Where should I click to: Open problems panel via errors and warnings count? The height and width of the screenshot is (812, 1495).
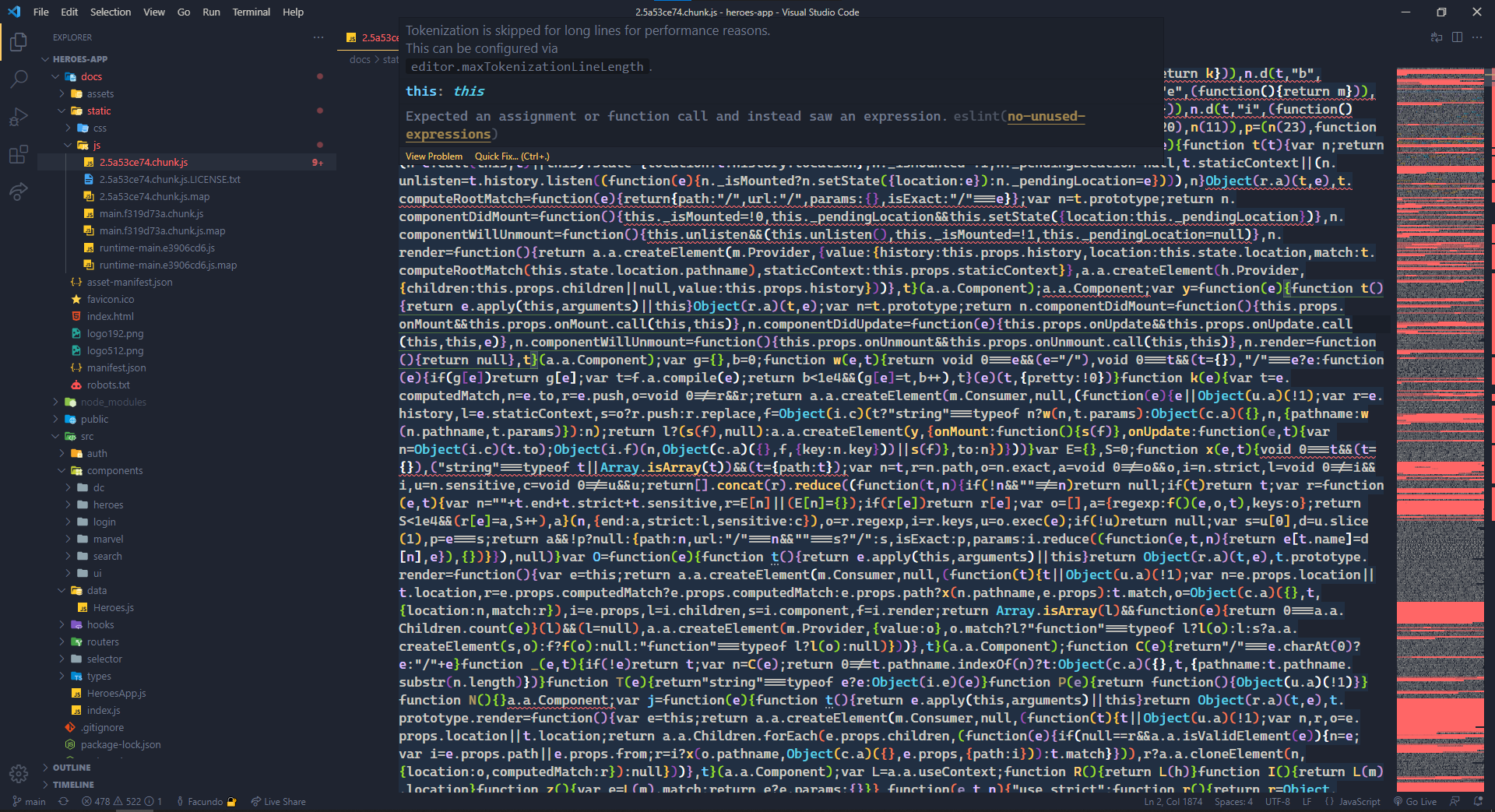[121, 802]
